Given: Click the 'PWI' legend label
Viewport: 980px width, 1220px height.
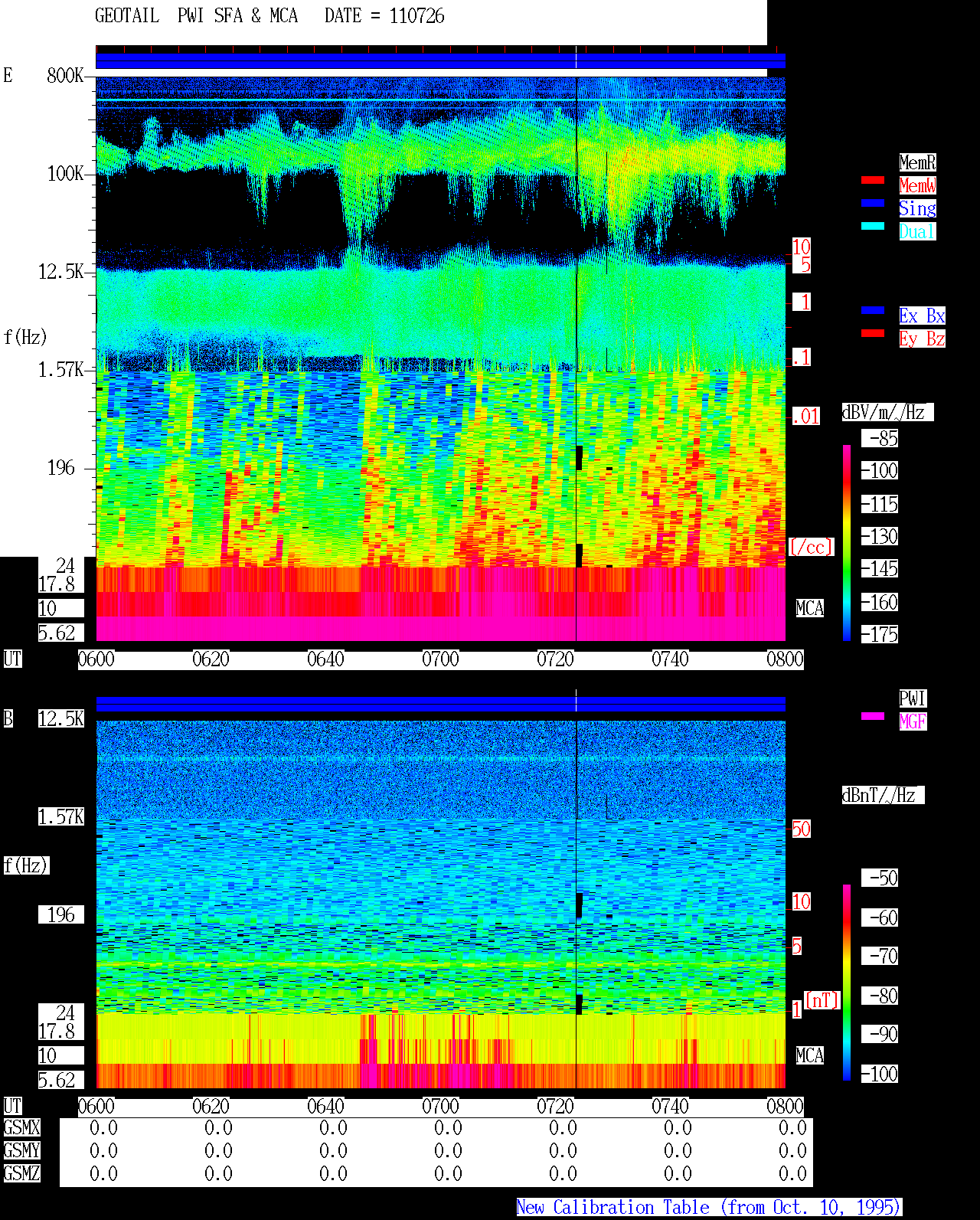Looking at the screenshot, I should pyautogui.click(x=913, y=698).
